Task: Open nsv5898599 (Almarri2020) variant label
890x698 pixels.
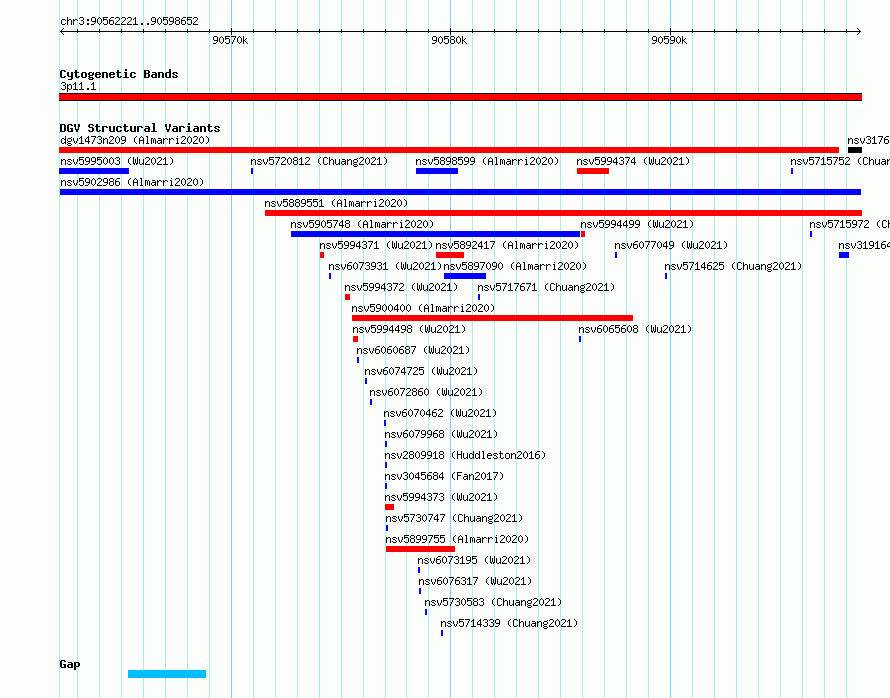Action: [x=487, y=161]
